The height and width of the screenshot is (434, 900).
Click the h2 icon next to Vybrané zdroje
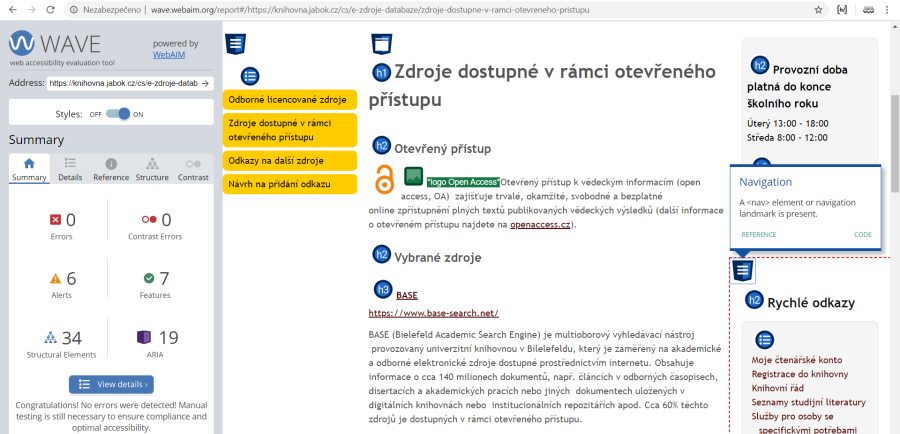point(381,254)
